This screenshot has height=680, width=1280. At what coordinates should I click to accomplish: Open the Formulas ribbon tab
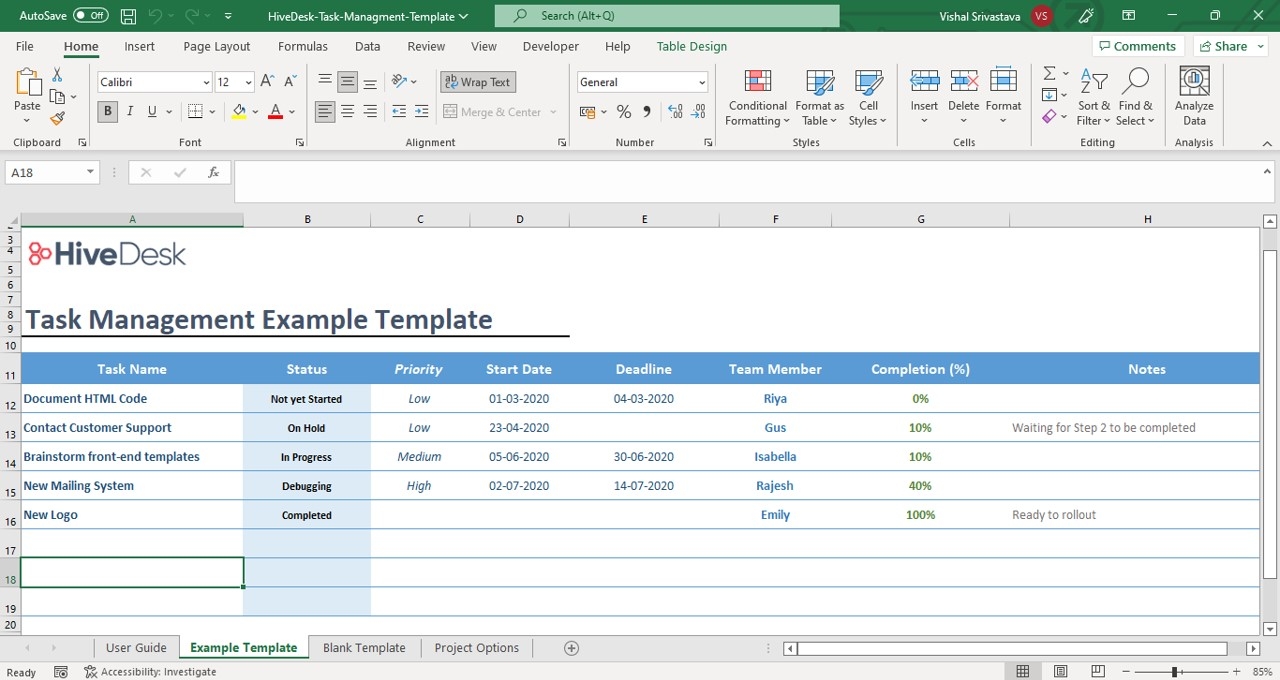point(302,46)
